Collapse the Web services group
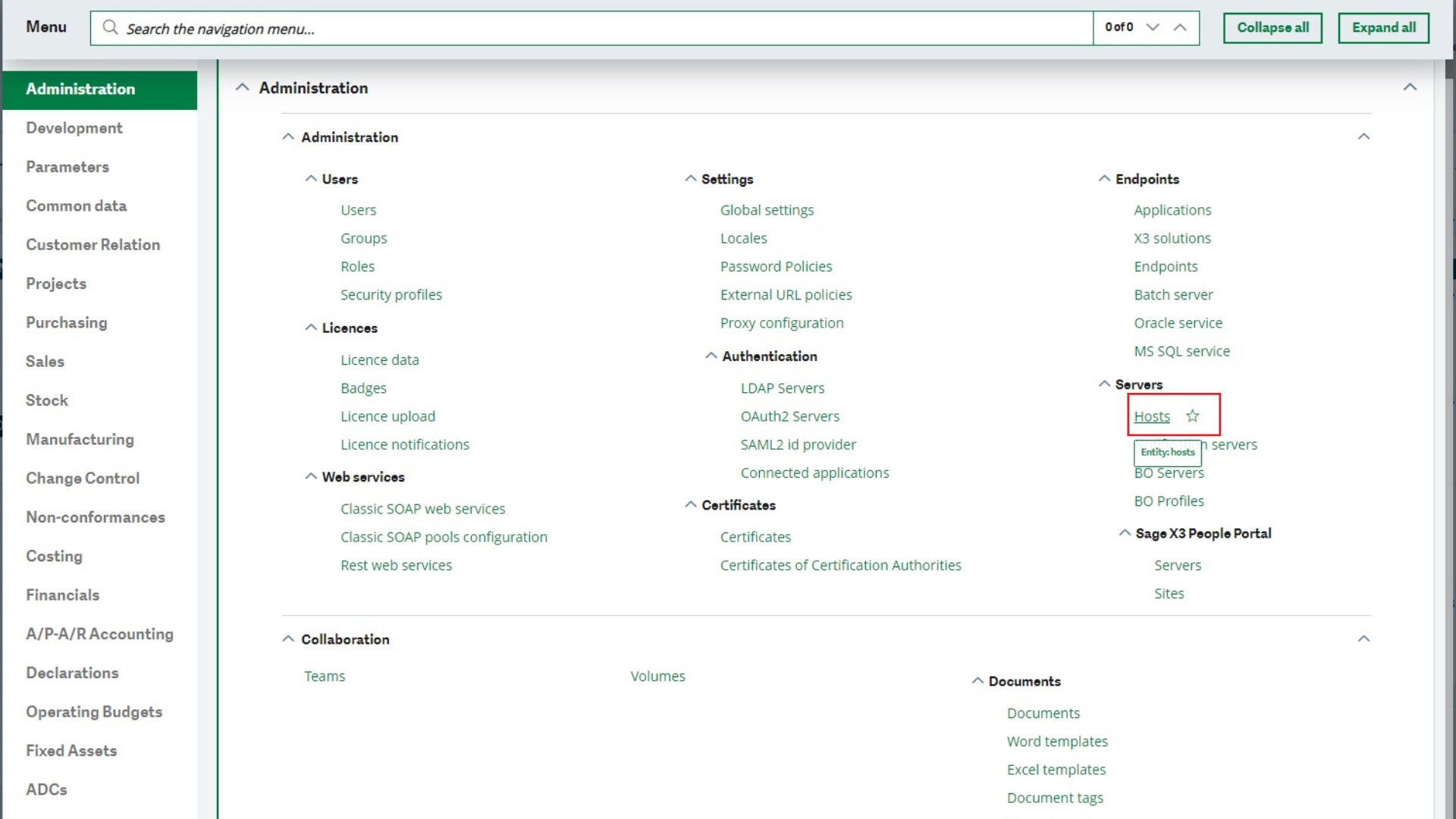Viewport: 1456px width, 819px height. (x=311, y=476)
